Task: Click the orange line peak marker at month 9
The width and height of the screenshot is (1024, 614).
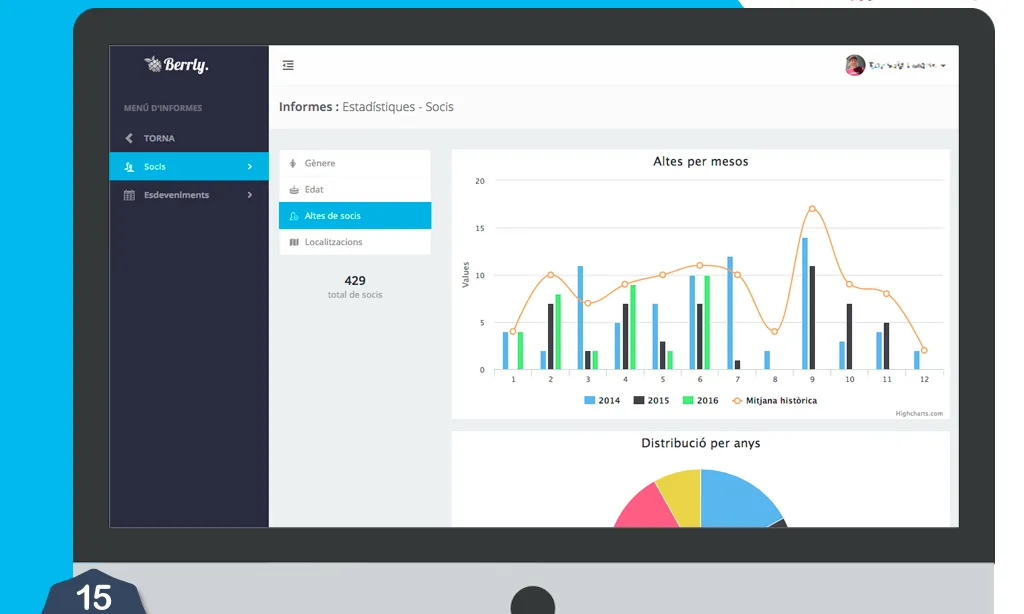Action: (x=812, y=209)
